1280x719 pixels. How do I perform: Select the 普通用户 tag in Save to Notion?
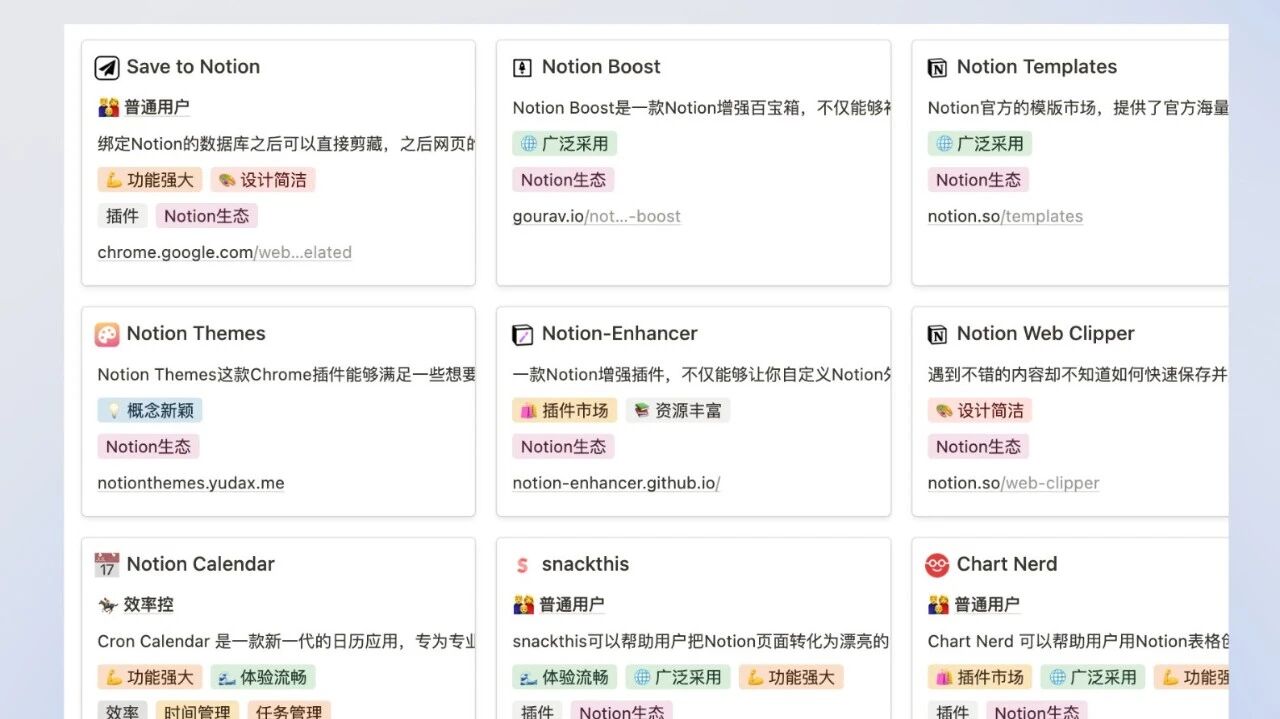click(144, 107)
